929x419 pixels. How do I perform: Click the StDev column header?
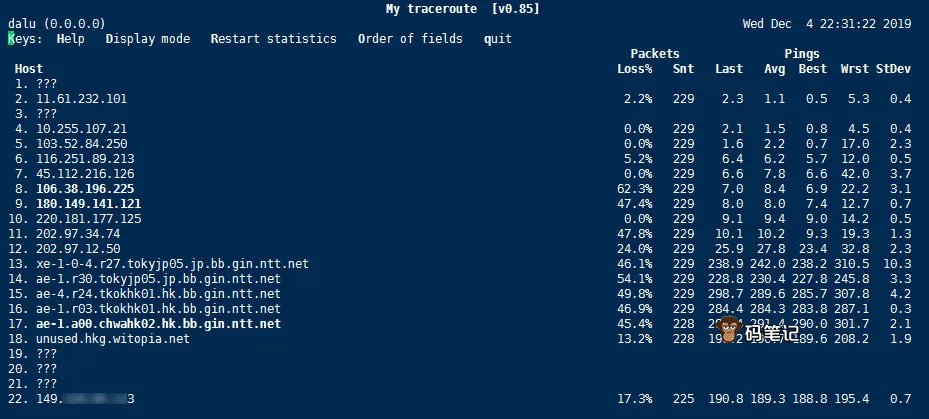(893, 68)
